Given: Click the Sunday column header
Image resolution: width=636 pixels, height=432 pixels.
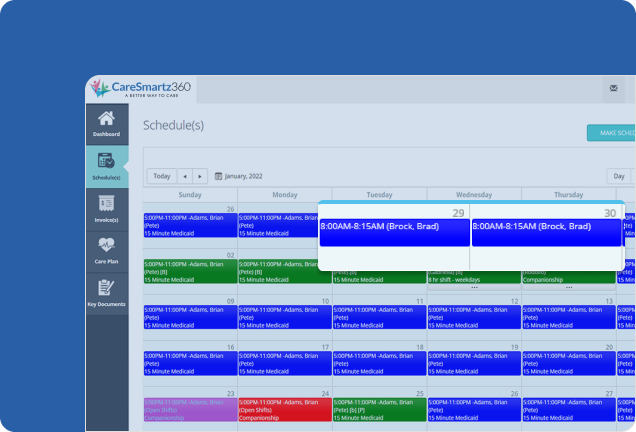Looking at the screenshot, I should tap(190, 195).
